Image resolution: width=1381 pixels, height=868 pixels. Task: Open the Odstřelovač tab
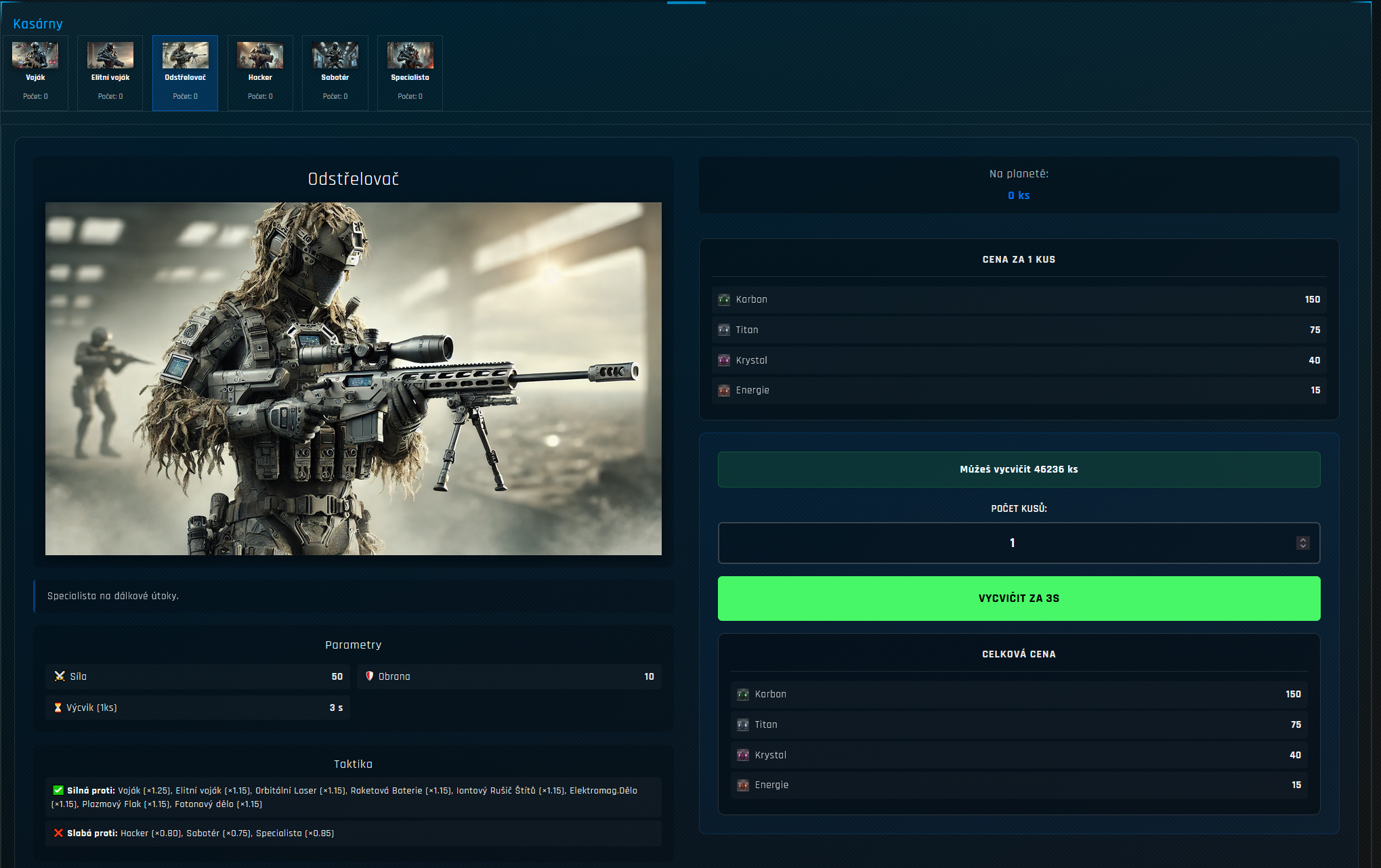coord(185,72)
